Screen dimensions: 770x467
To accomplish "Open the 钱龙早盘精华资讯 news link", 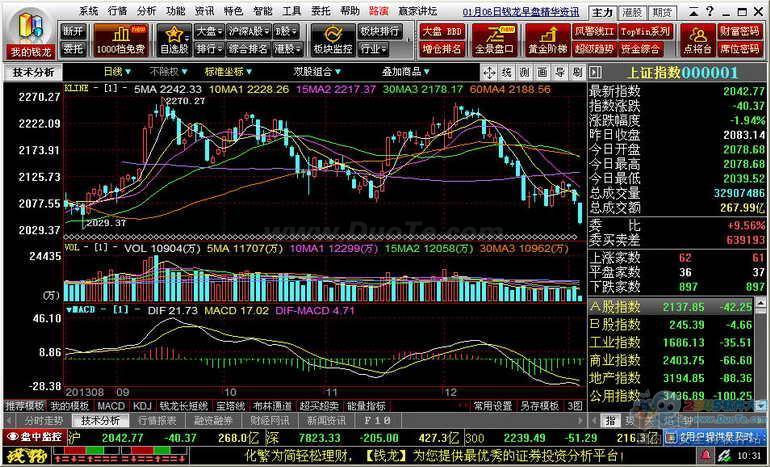I will pyautogui.click(x=521, y=12).
